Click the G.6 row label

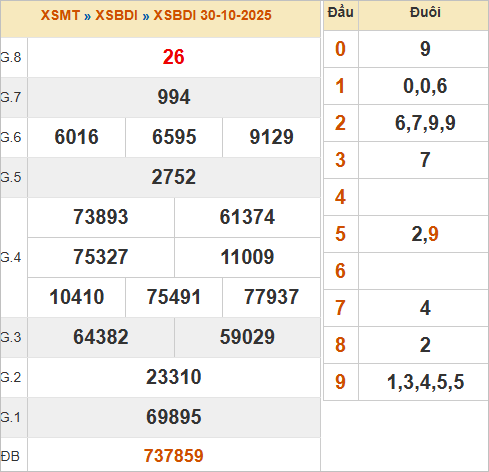click(11, 137)
